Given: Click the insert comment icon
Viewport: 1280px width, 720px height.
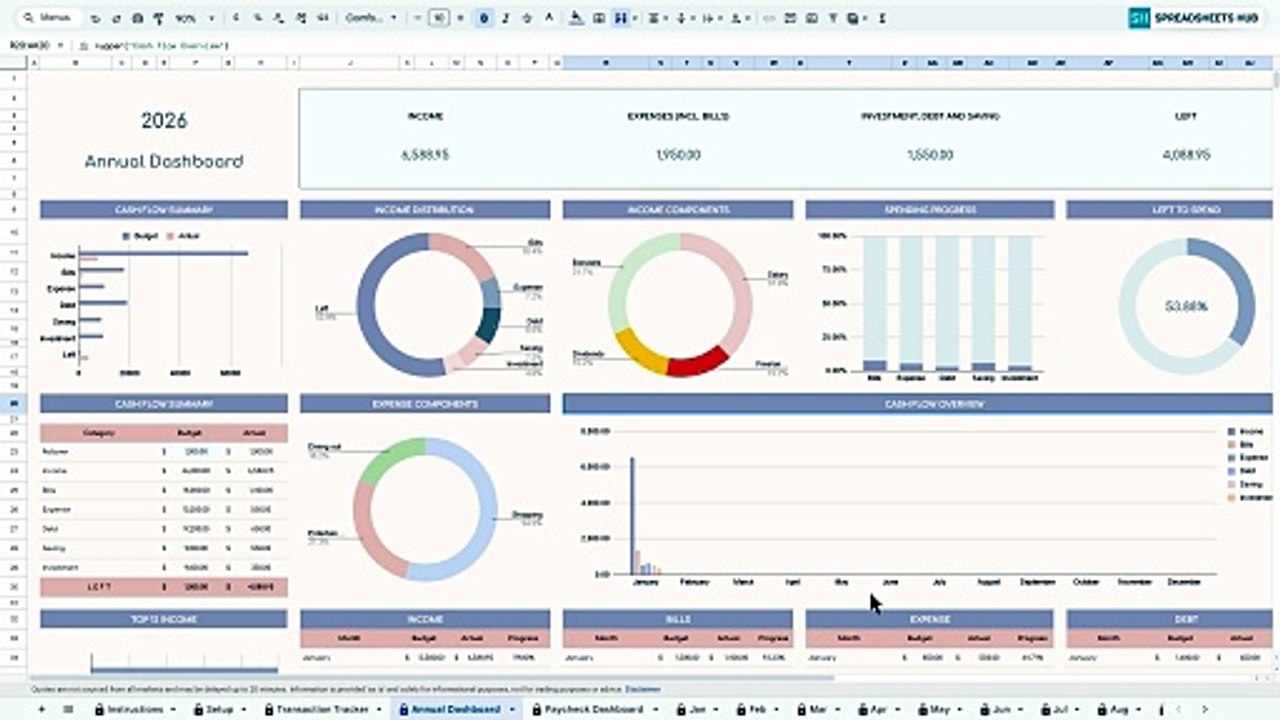Looking at the screenshot, I should 790,18.
